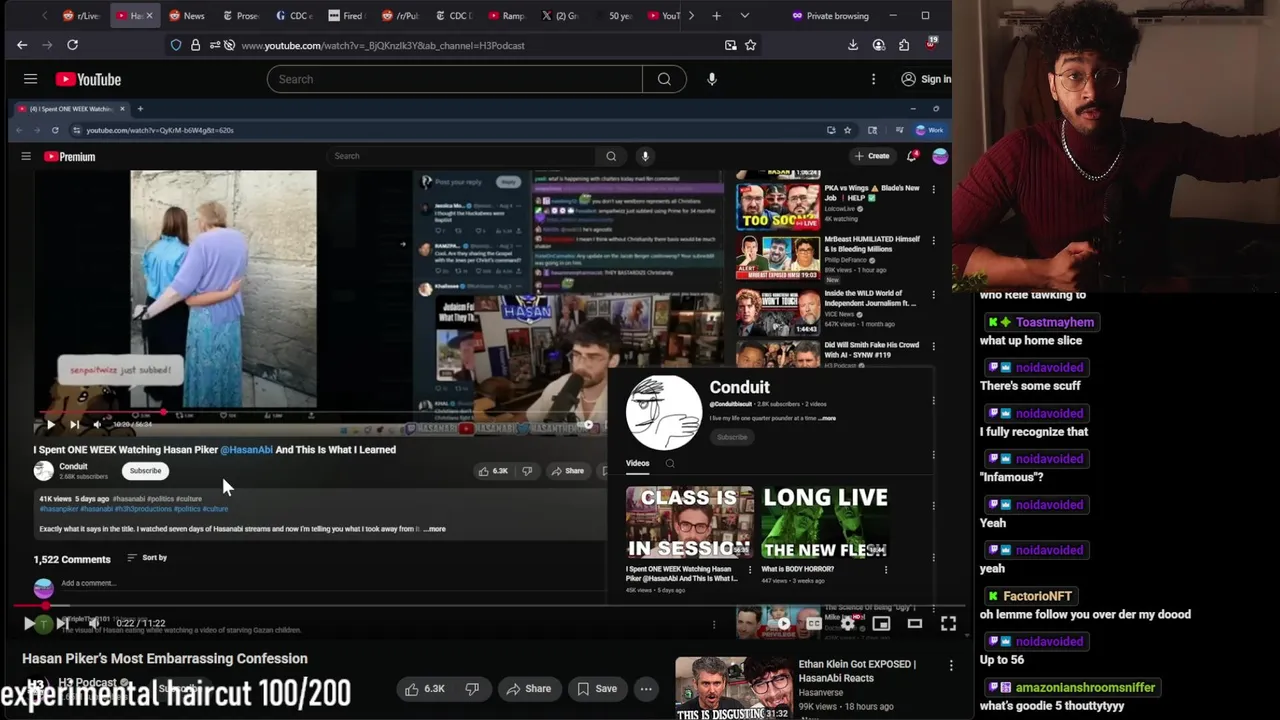Open Create menu in inner YouTube Premium
This screenshot has width=1280, height=720.
(x=871, y=156)
